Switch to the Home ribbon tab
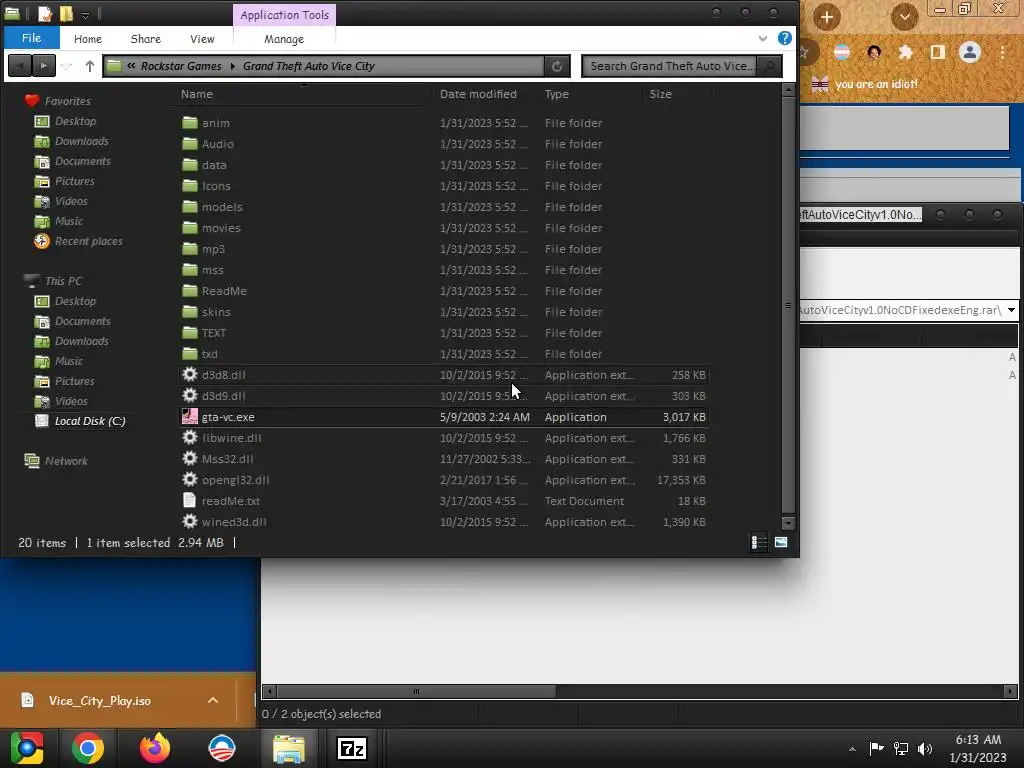The height and width of the screenshot is (768, 1024). tap(88, 39)
